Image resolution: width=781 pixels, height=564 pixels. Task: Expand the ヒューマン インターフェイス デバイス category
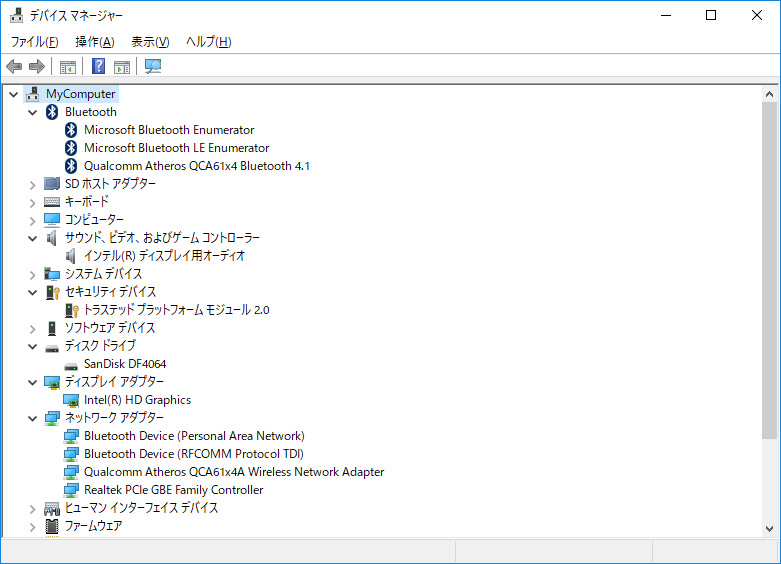(33, 509)
